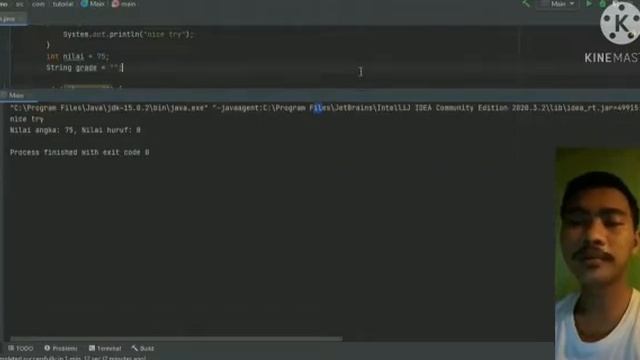This screenshot has width=640, height=360.
Task: Click the 'Nilai angka: 75' output line
Action: click(x=75, y=130)
